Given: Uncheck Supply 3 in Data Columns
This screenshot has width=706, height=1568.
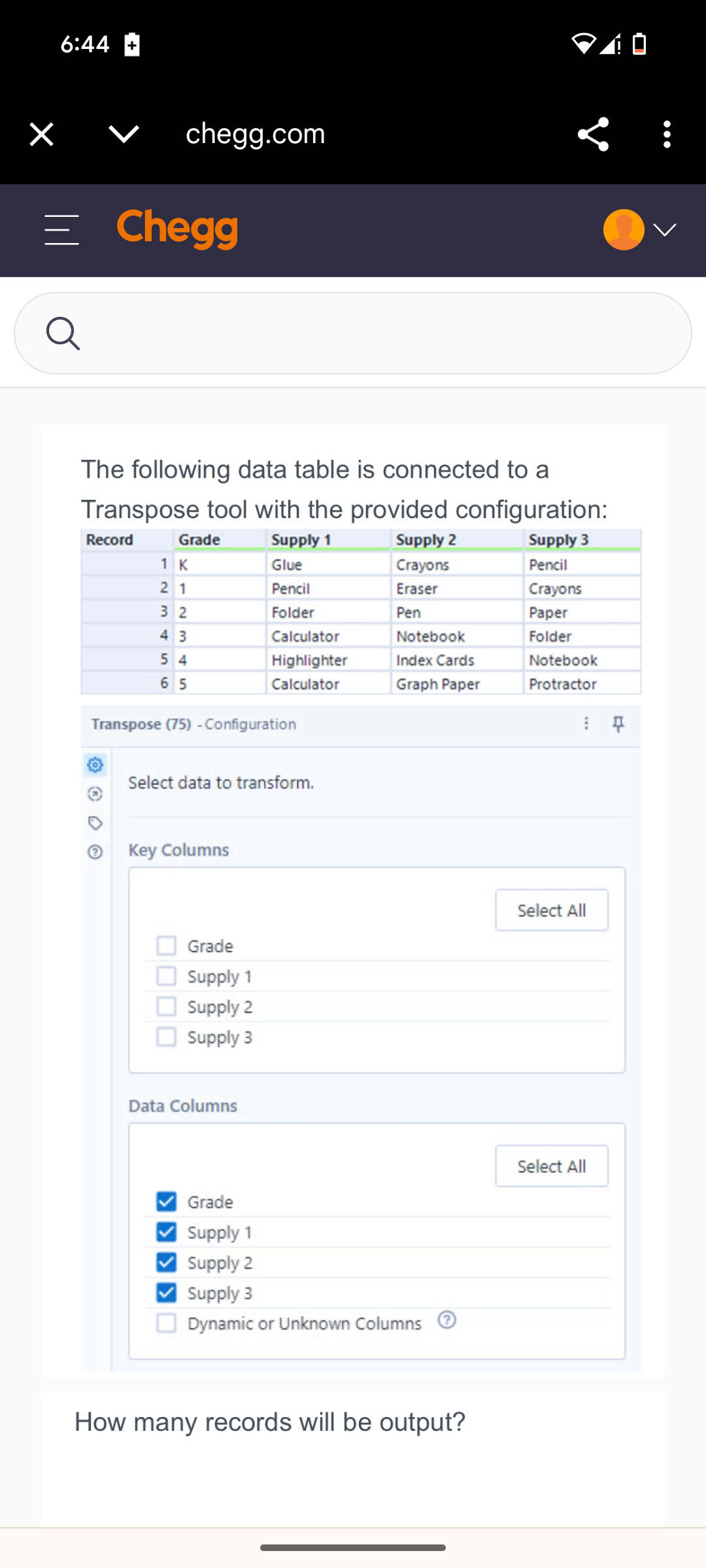Looking at the screenshot, I should coord(166,1293).
